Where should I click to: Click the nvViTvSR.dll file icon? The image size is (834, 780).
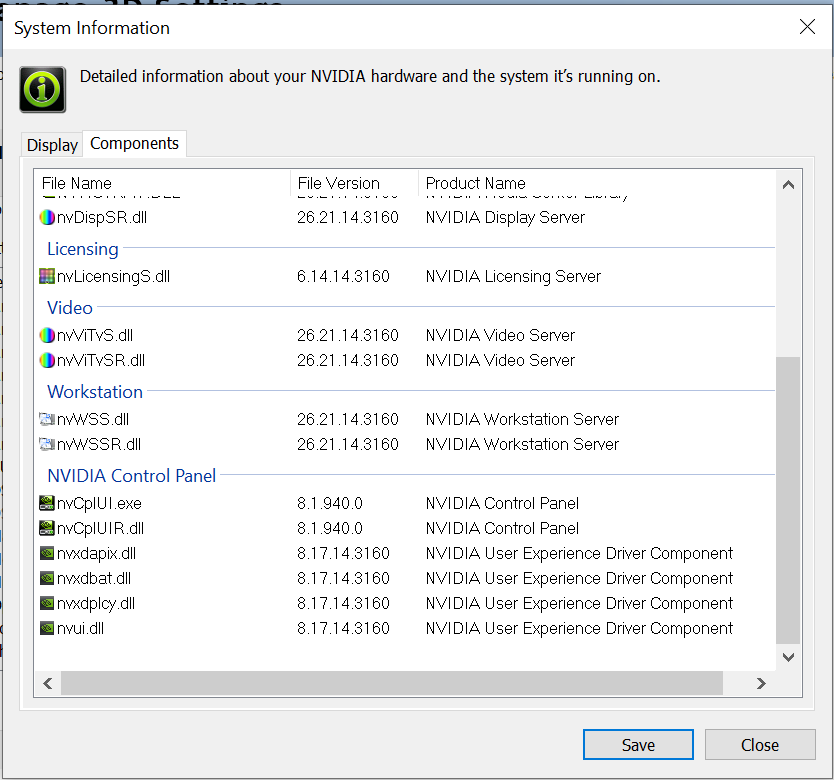[x=47, y=360]
